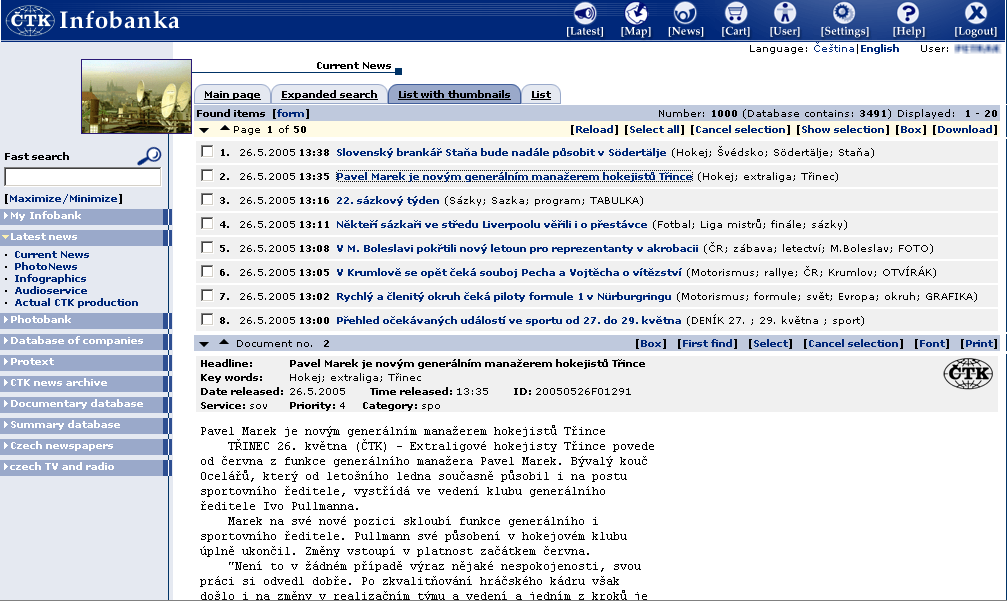Open the Cart icon
Screen dimensions: 1007x602
pos(736,14)
